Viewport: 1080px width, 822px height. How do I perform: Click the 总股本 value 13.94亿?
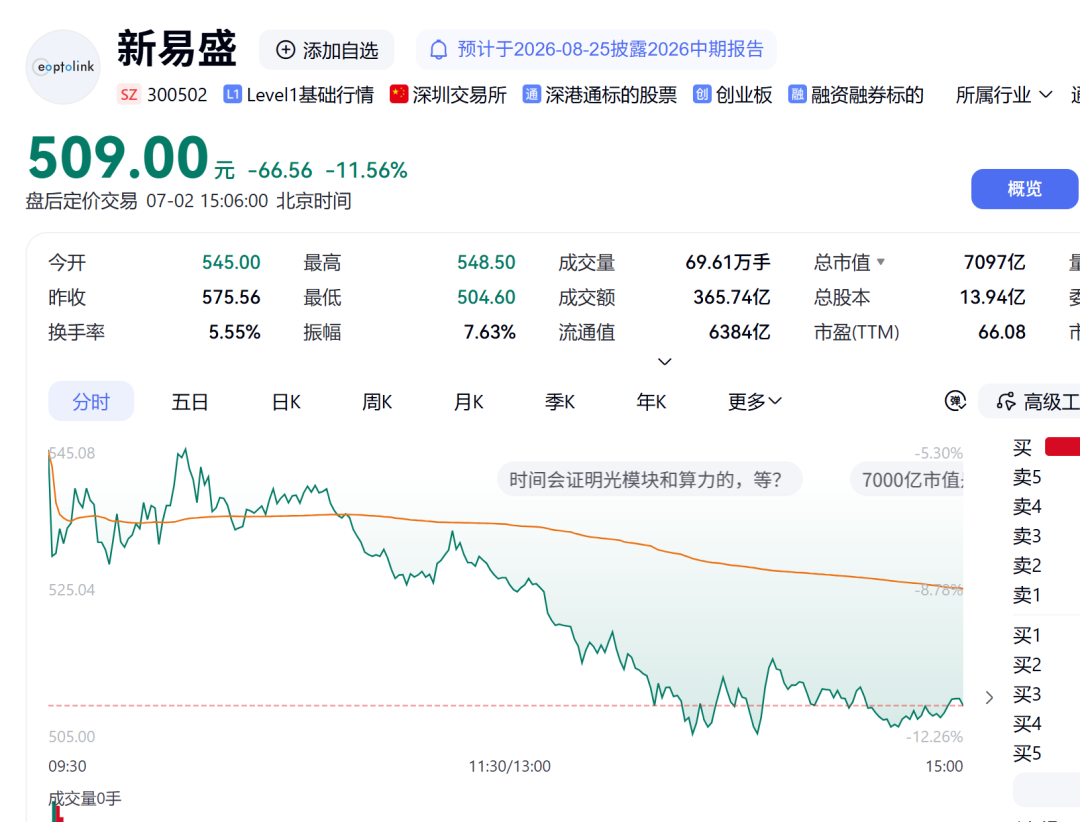pyautogui.click(x=993, y=298)
